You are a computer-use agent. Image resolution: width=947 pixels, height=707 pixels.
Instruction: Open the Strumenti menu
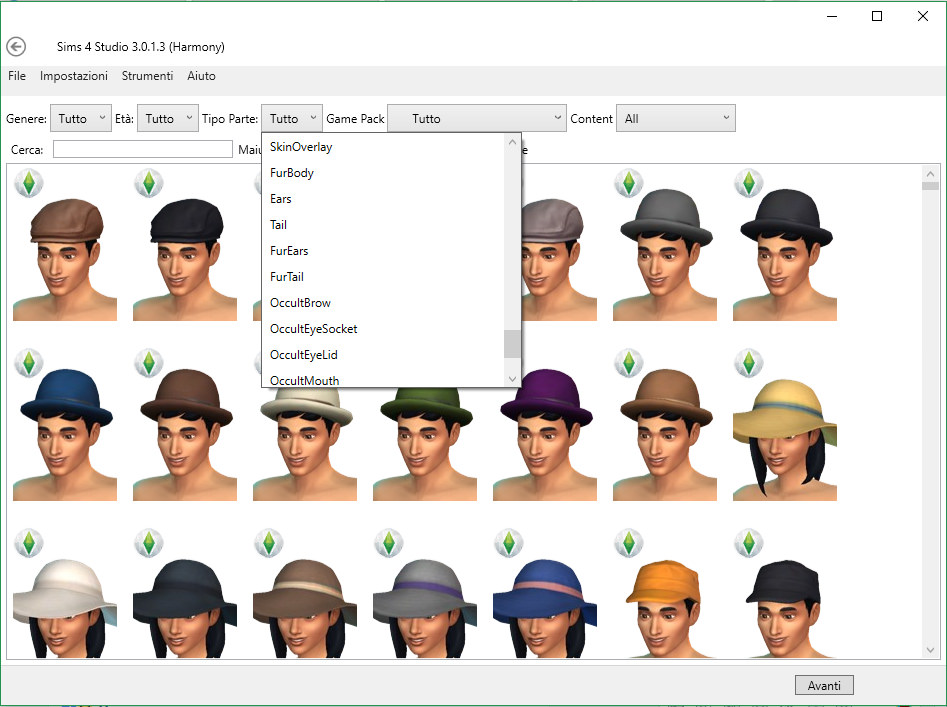pyautogui.click(x=147, y=76)
